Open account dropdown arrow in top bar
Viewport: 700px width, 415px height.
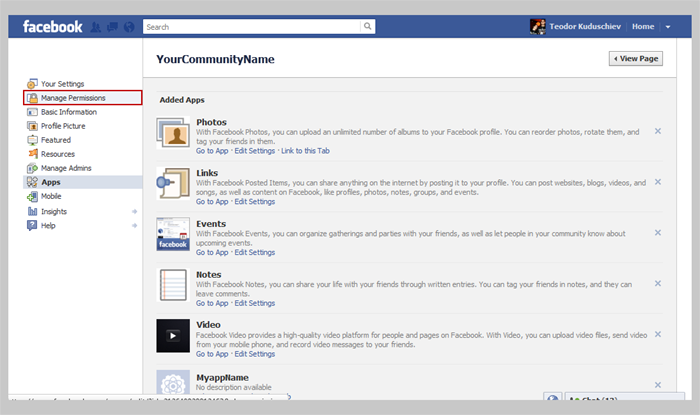pos(668,27)
